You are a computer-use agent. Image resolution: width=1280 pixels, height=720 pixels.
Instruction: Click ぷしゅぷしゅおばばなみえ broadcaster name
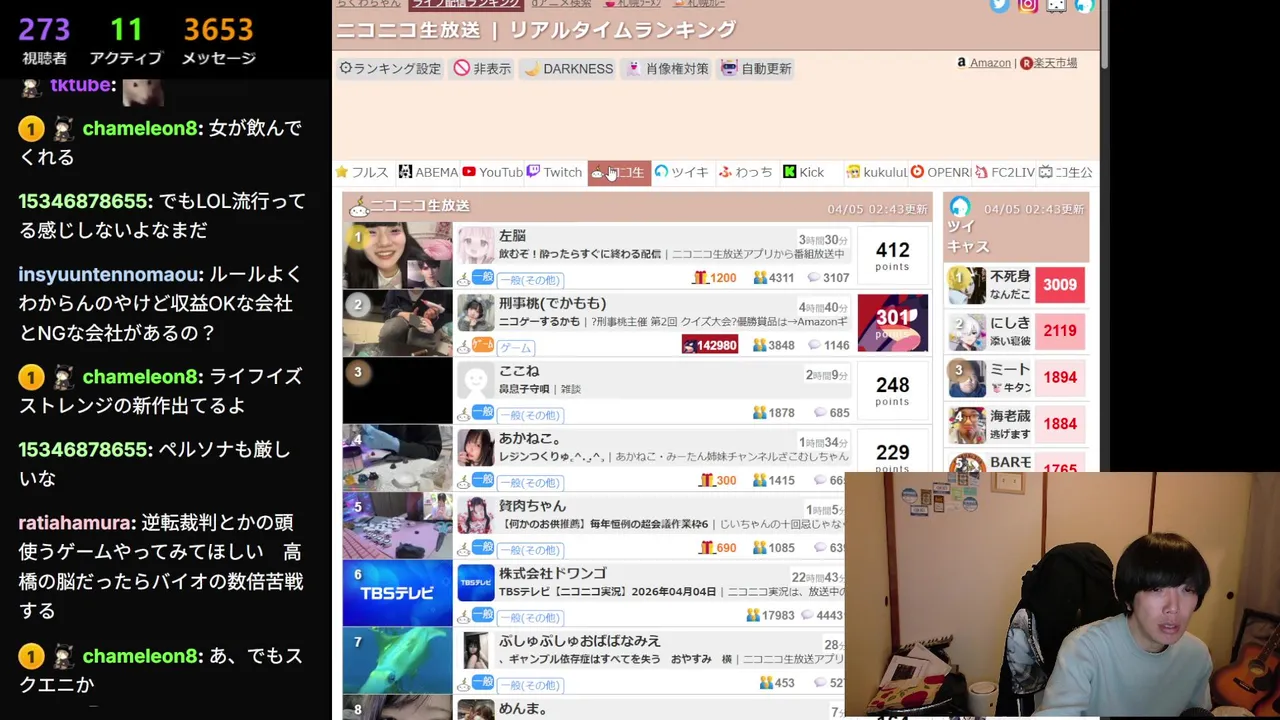[x=579, y=641]
